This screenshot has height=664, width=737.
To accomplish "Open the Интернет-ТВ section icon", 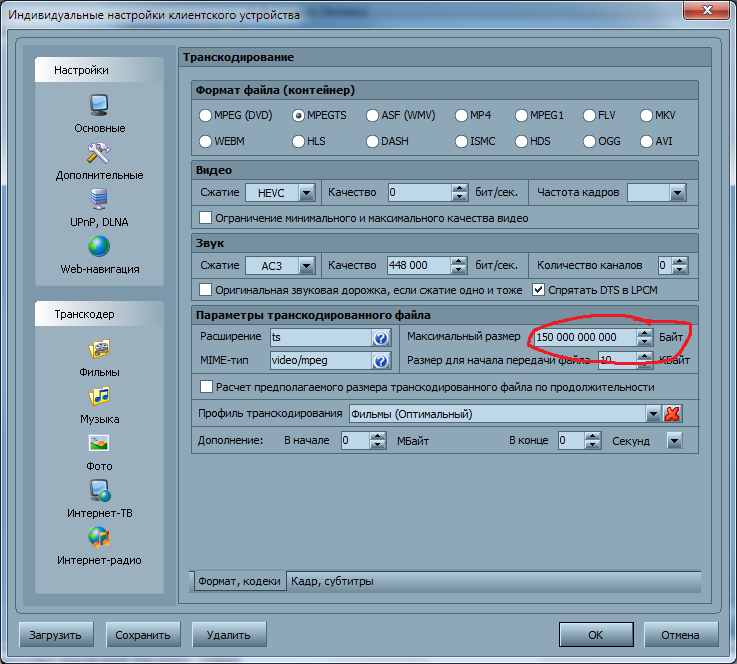I will tap(99, 491).
